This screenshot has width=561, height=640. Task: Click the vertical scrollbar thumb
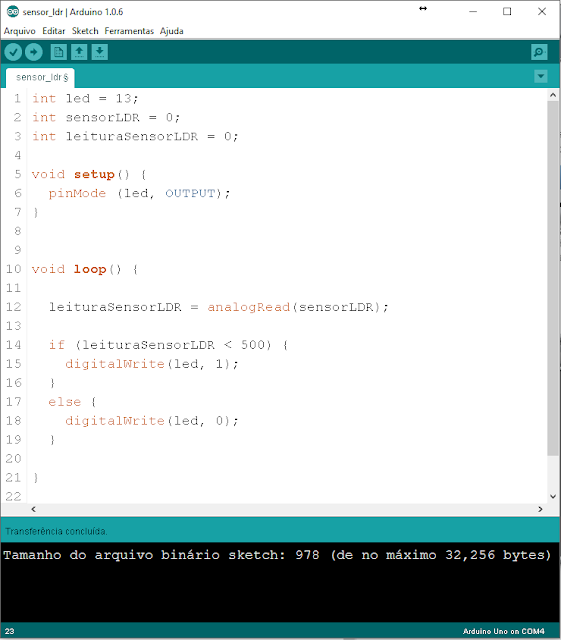pyautogui.click(x=553, y=278)
